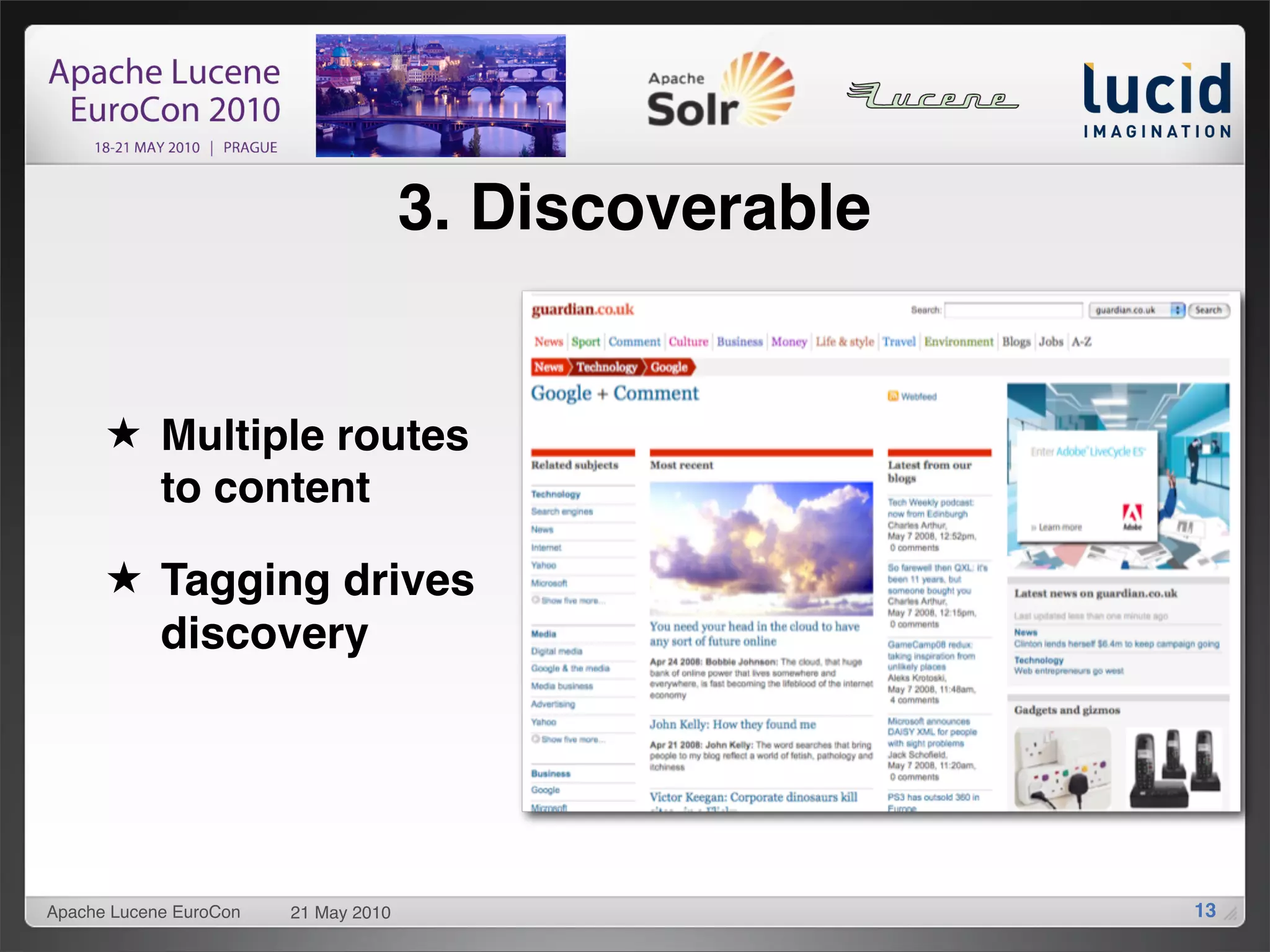Viewport: 1270px width, 952px height.
Task: Select News under Related subjects
Action: pos(542,529)
